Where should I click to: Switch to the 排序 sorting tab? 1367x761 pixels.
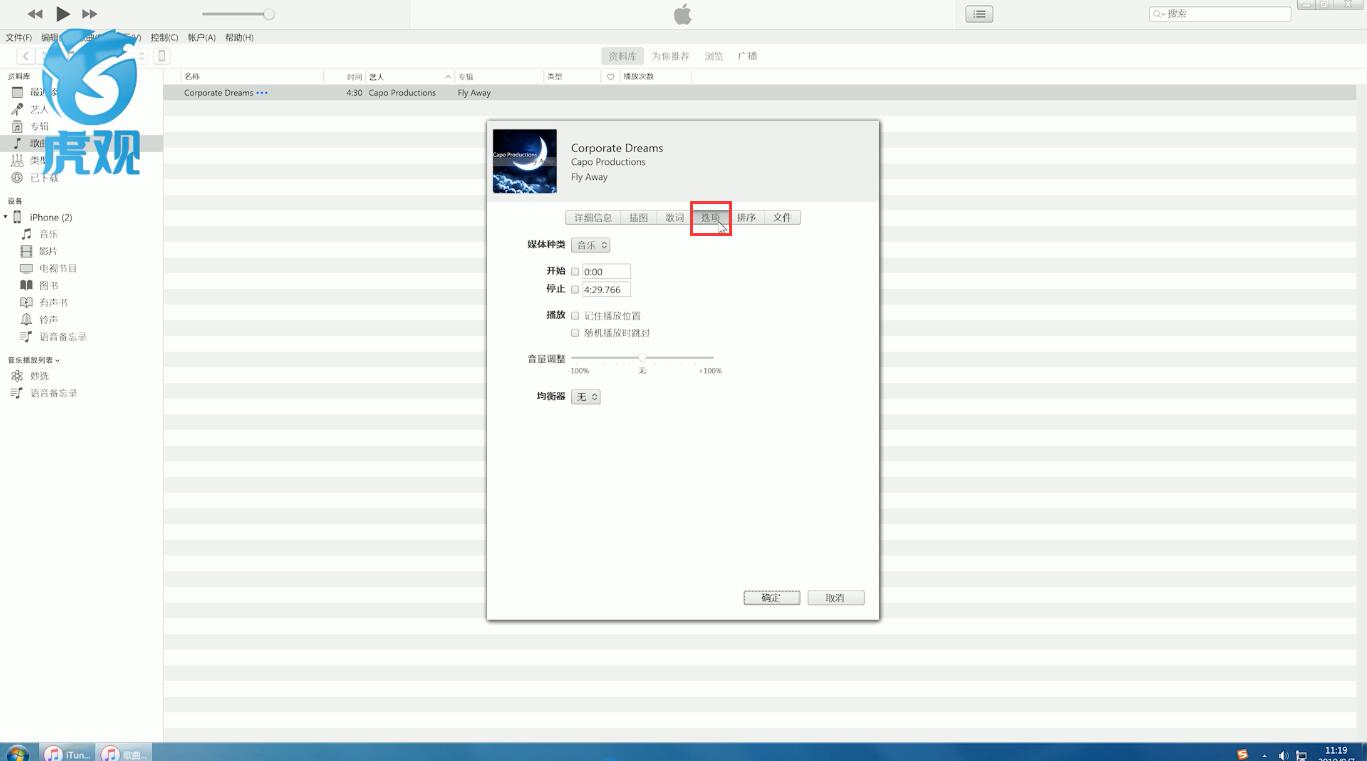pyautogui.click(x=747, y=217)
